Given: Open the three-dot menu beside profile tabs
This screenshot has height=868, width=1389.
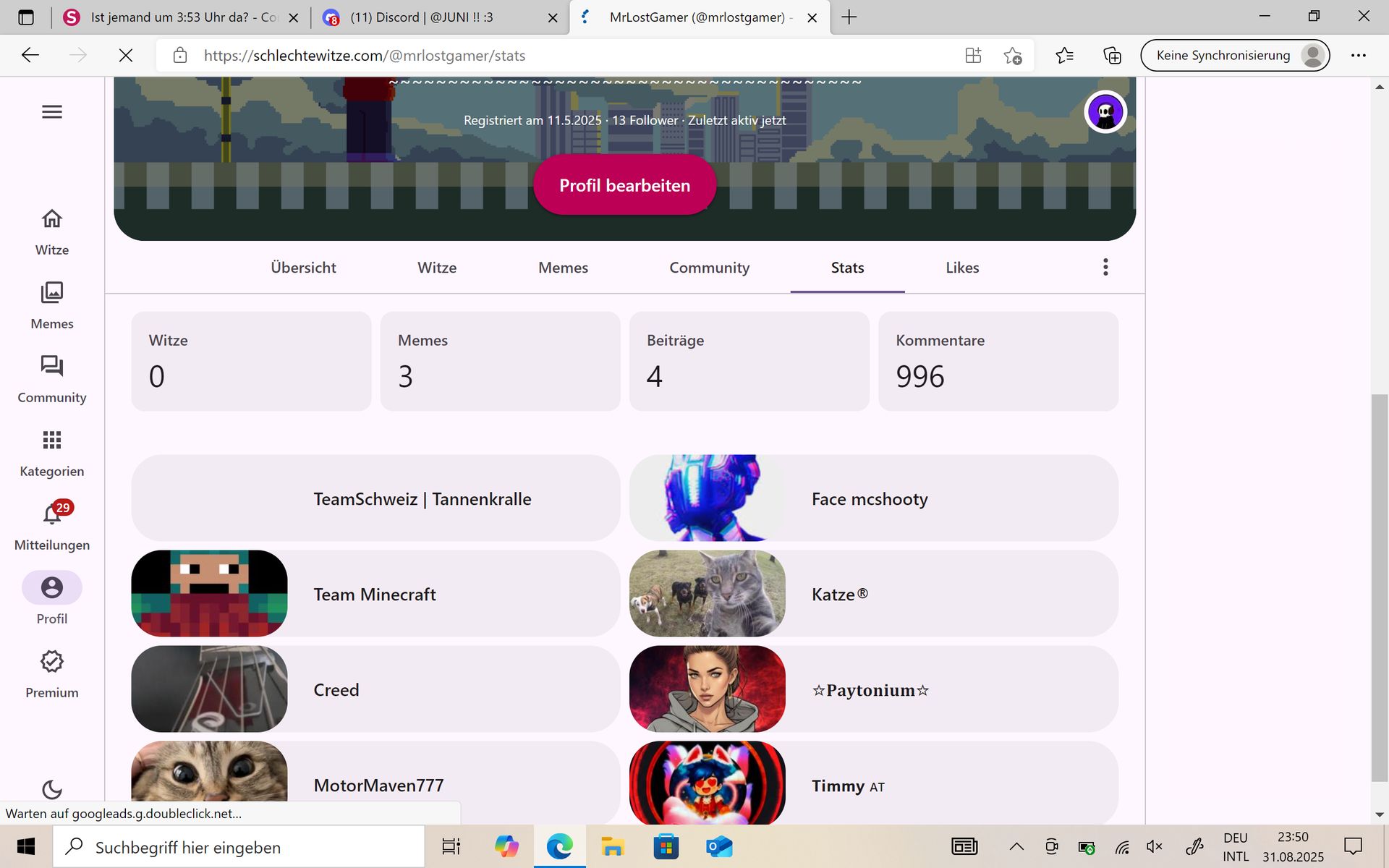Looking at the screenshot, I should click(x=1105, y=267).
